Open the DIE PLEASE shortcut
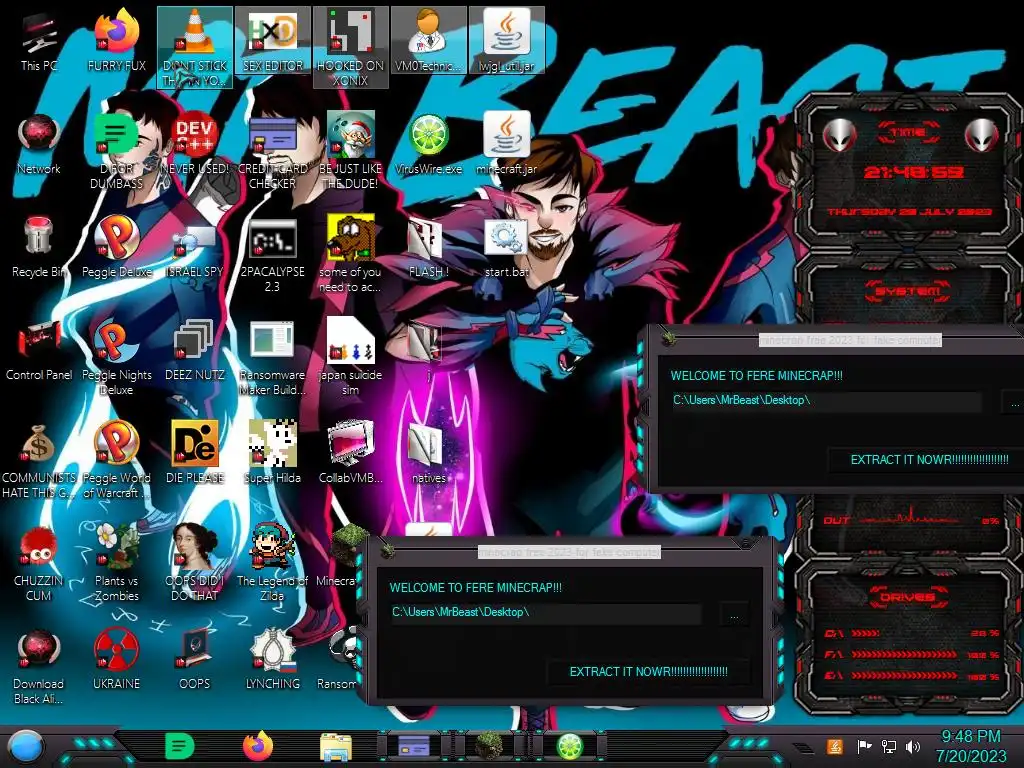The height and width of the screenshot is (768, 1024). (195, 452)
